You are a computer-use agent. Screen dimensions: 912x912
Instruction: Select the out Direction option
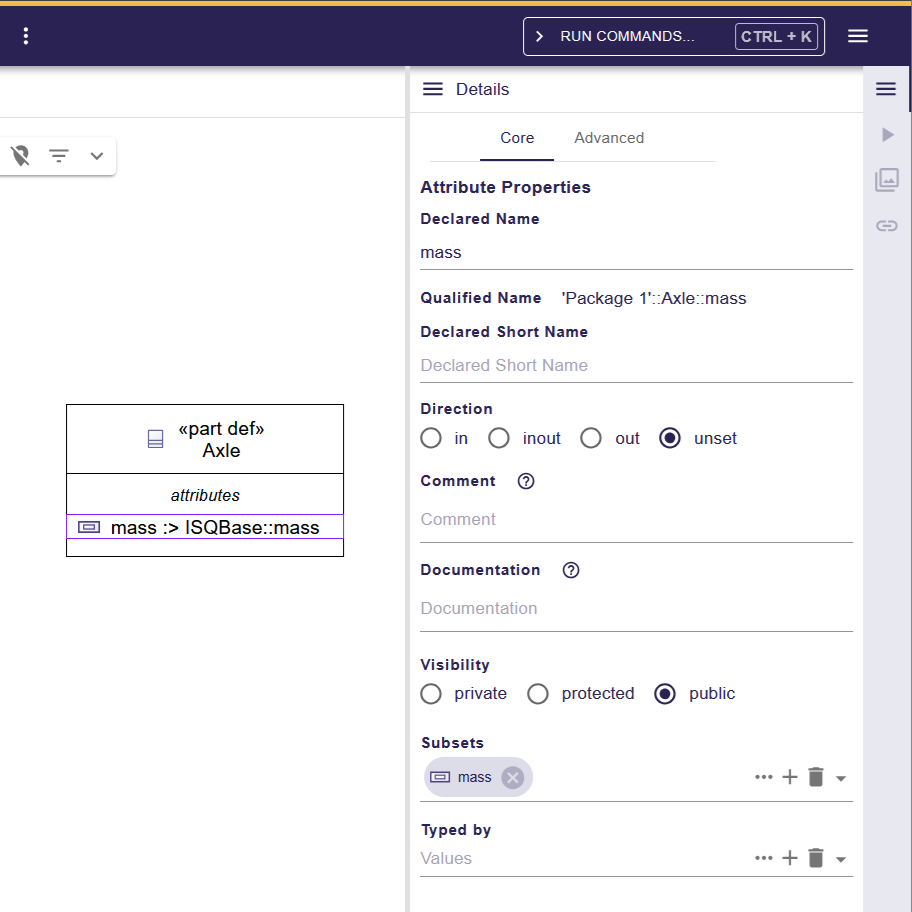tap(590, 438)
